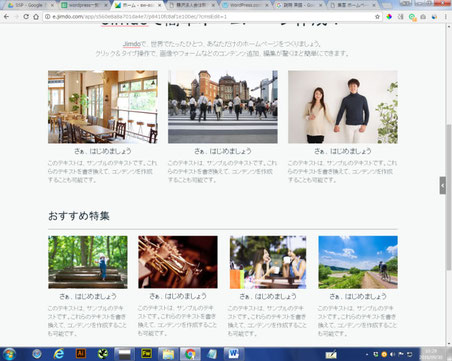Click the camera screenshot extension icon
The height and width of the screenshot is (361, 452).
pyautogui.click(x=423, y=16)
